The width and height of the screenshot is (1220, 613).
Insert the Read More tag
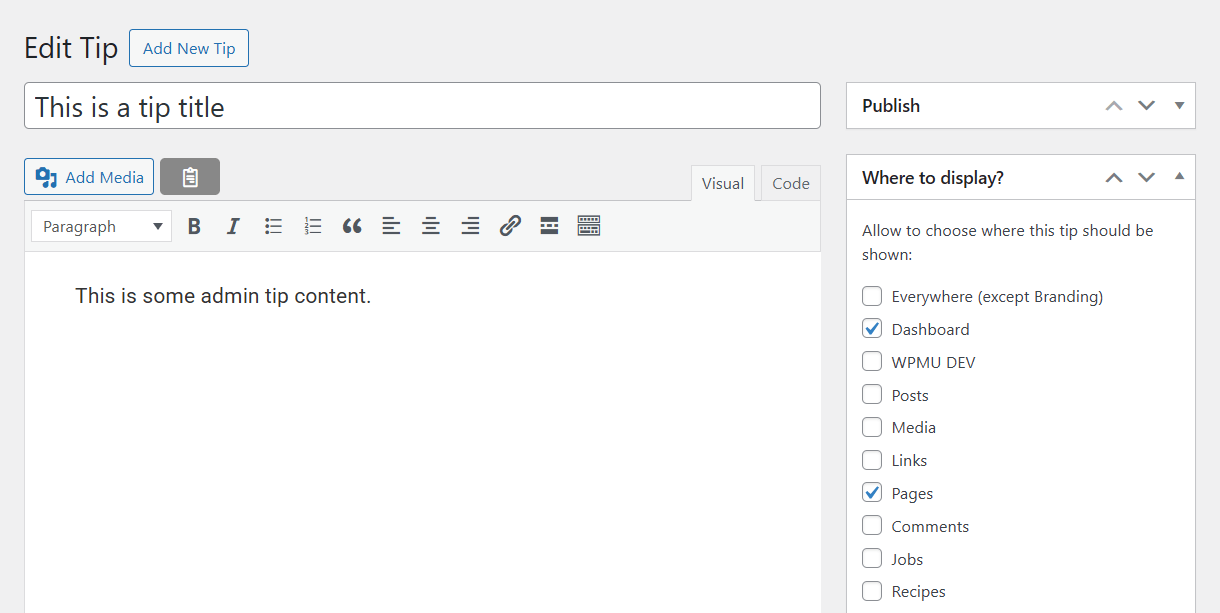(549, 225)
